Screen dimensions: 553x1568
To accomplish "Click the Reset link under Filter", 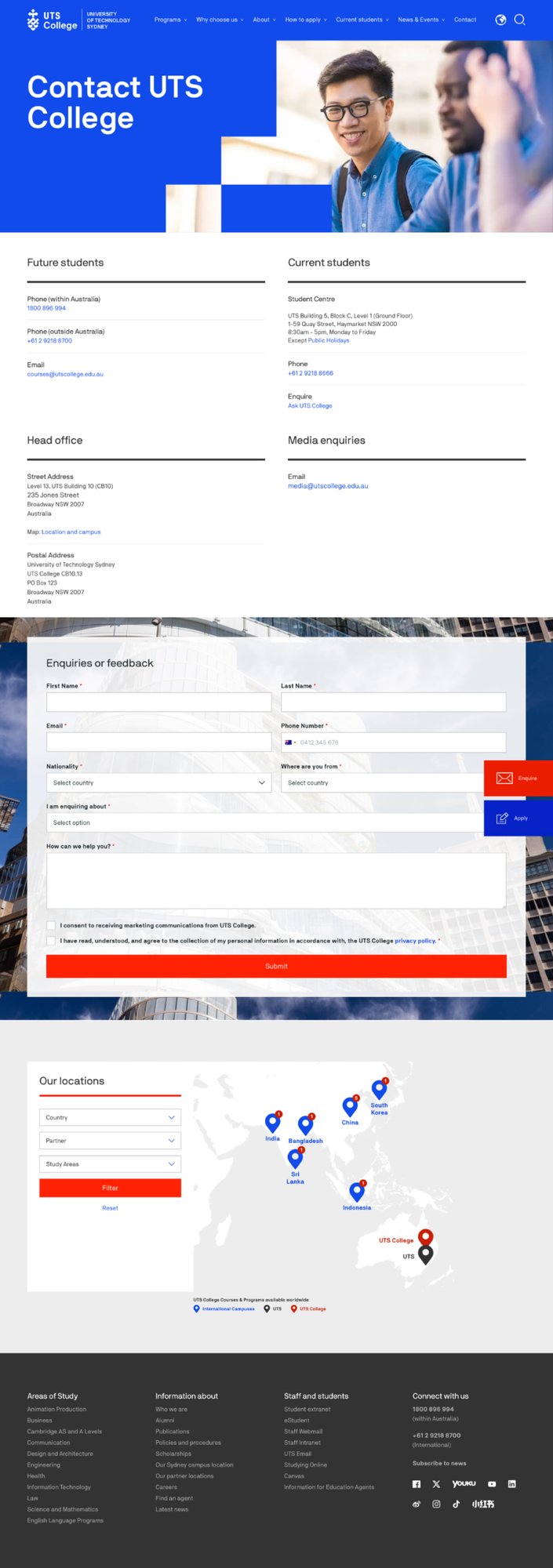I will point(110,1208).
